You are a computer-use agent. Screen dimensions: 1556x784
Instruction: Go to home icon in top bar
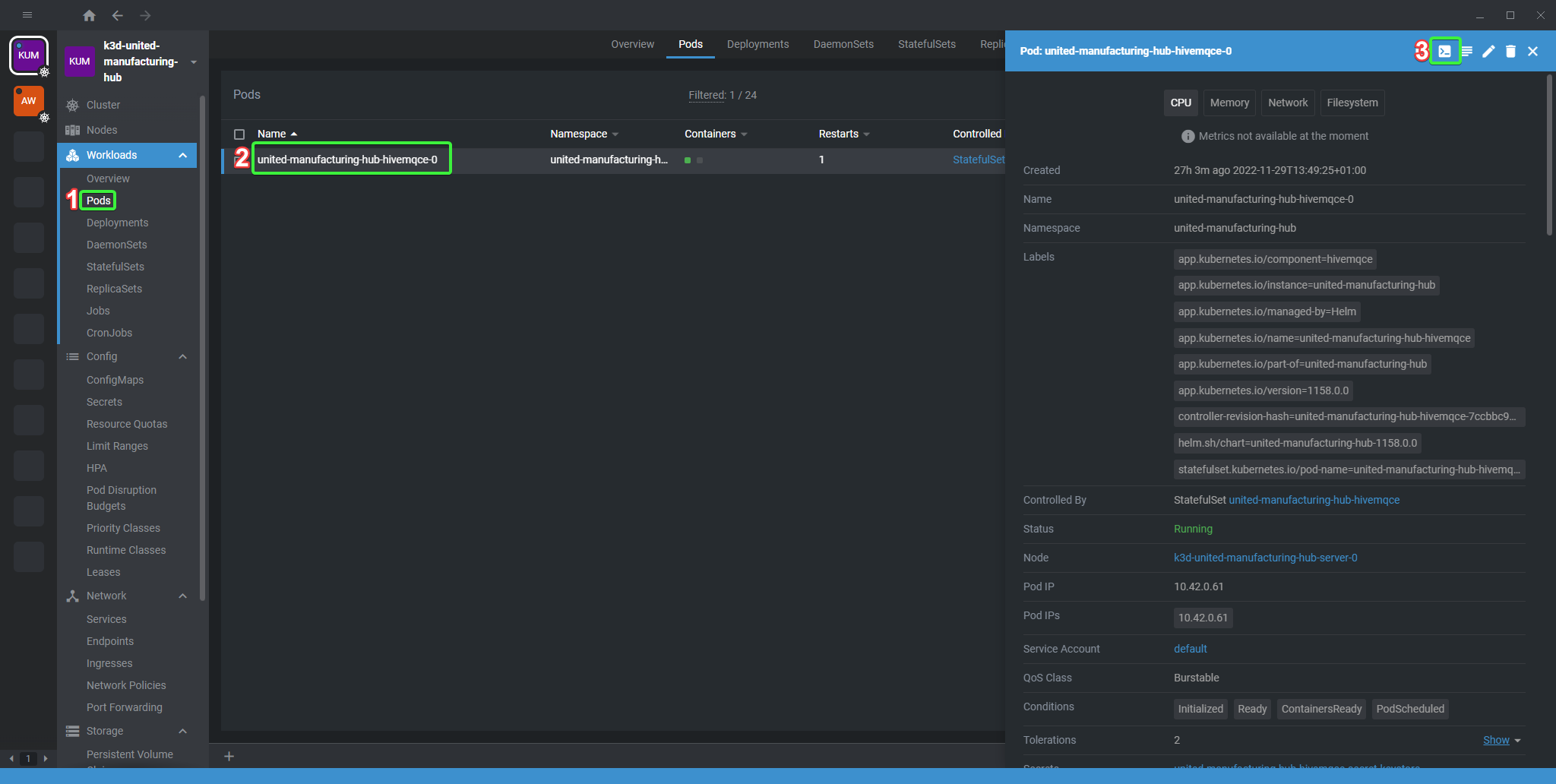(x=89, y=15)
